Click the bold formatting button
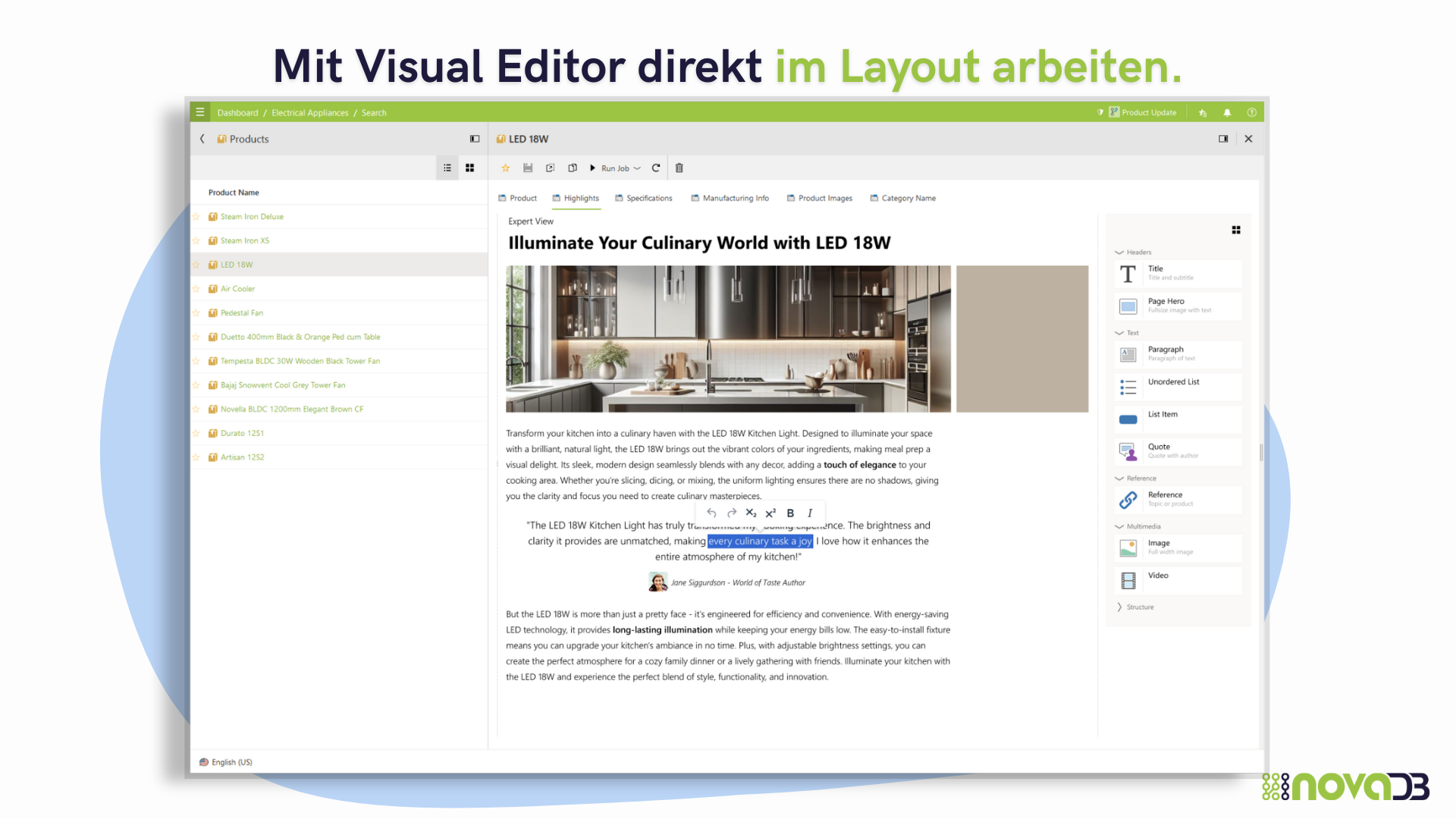Image resolution: width=1456 pixels, height=819 pixels. (x=790, y=513)
